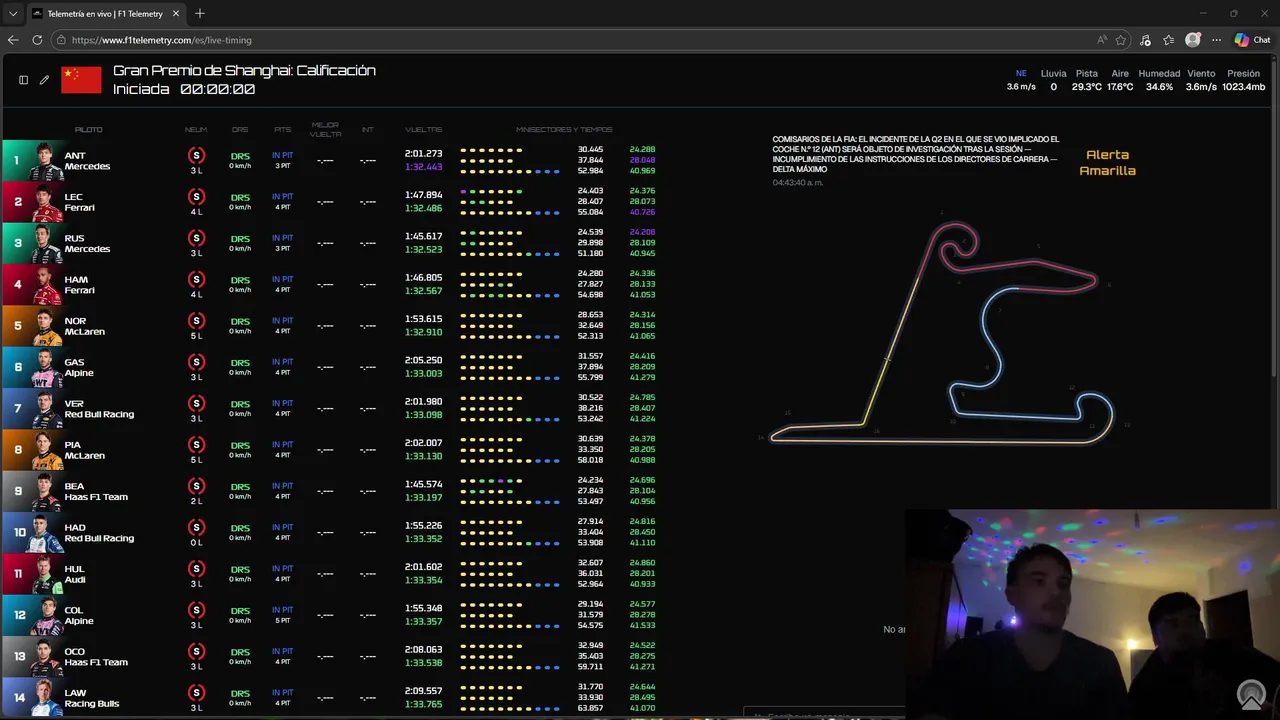The width and height of the screenshot is (1280, 720).
Task: Open the browser Settings and more menu
Action: click(1216, 40)
